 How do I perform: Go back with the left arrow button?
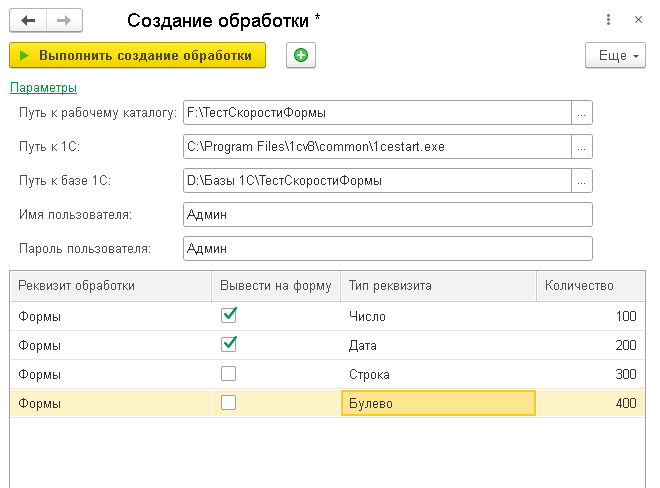coord(28,20)
